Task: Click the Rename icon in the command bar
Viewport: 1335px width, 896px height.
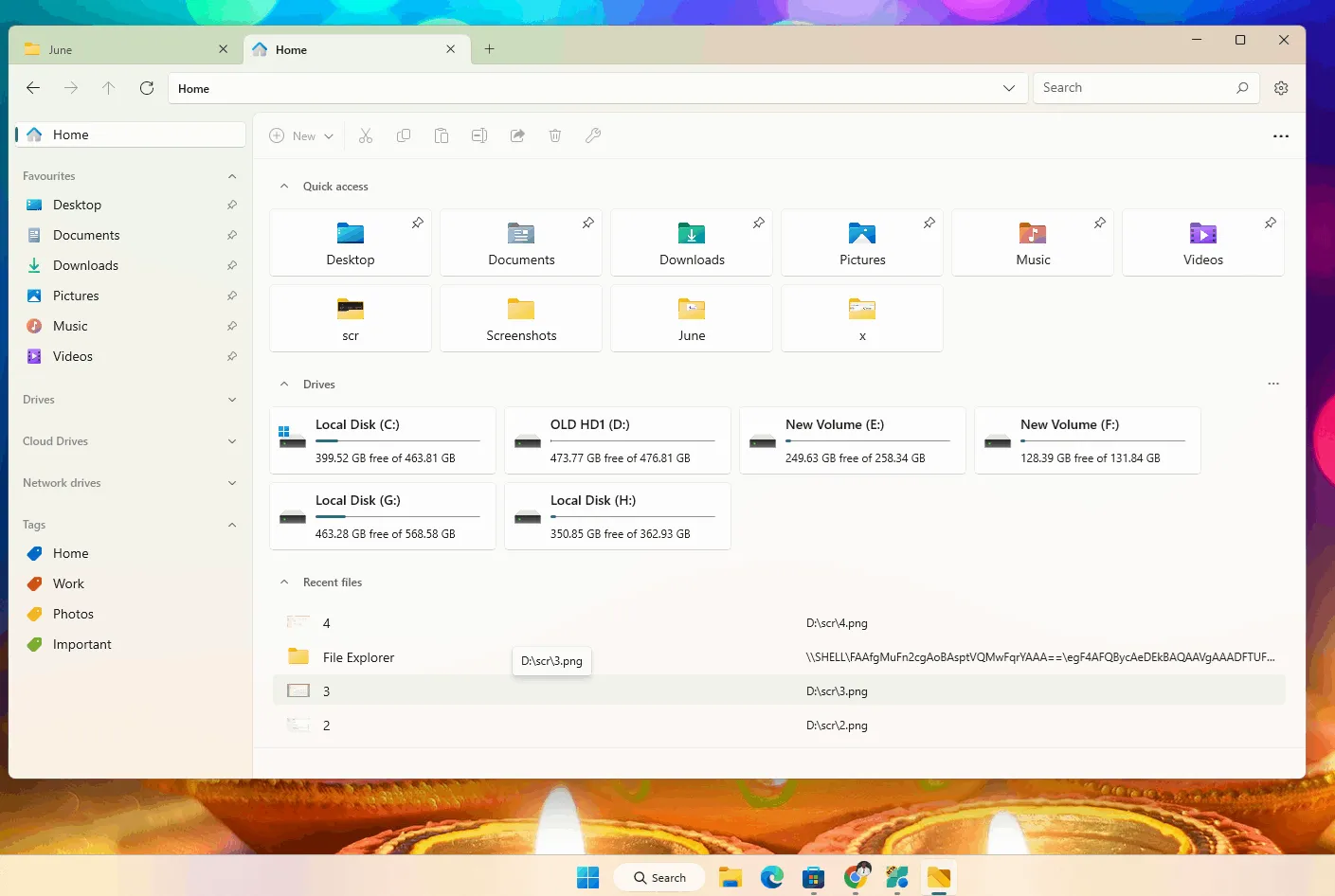Action: click(479, 135)
